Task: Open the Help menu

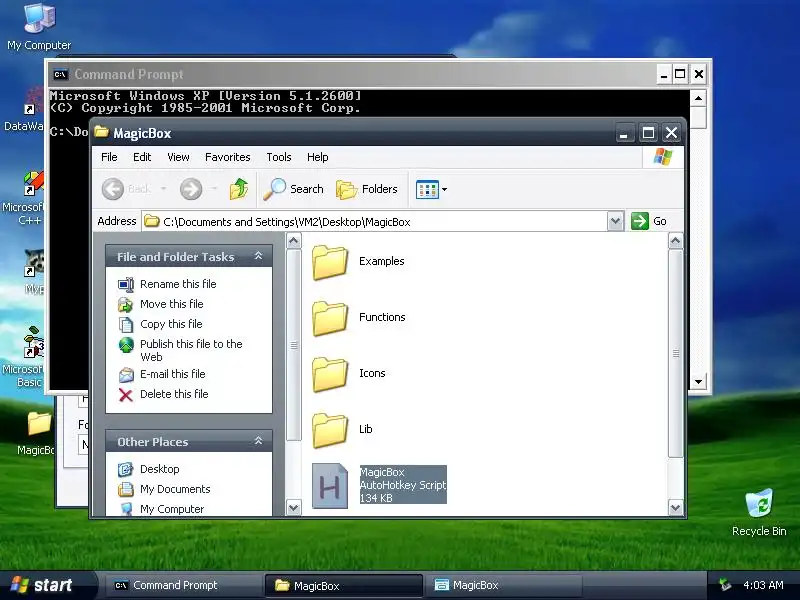Action: click(317, 157)
